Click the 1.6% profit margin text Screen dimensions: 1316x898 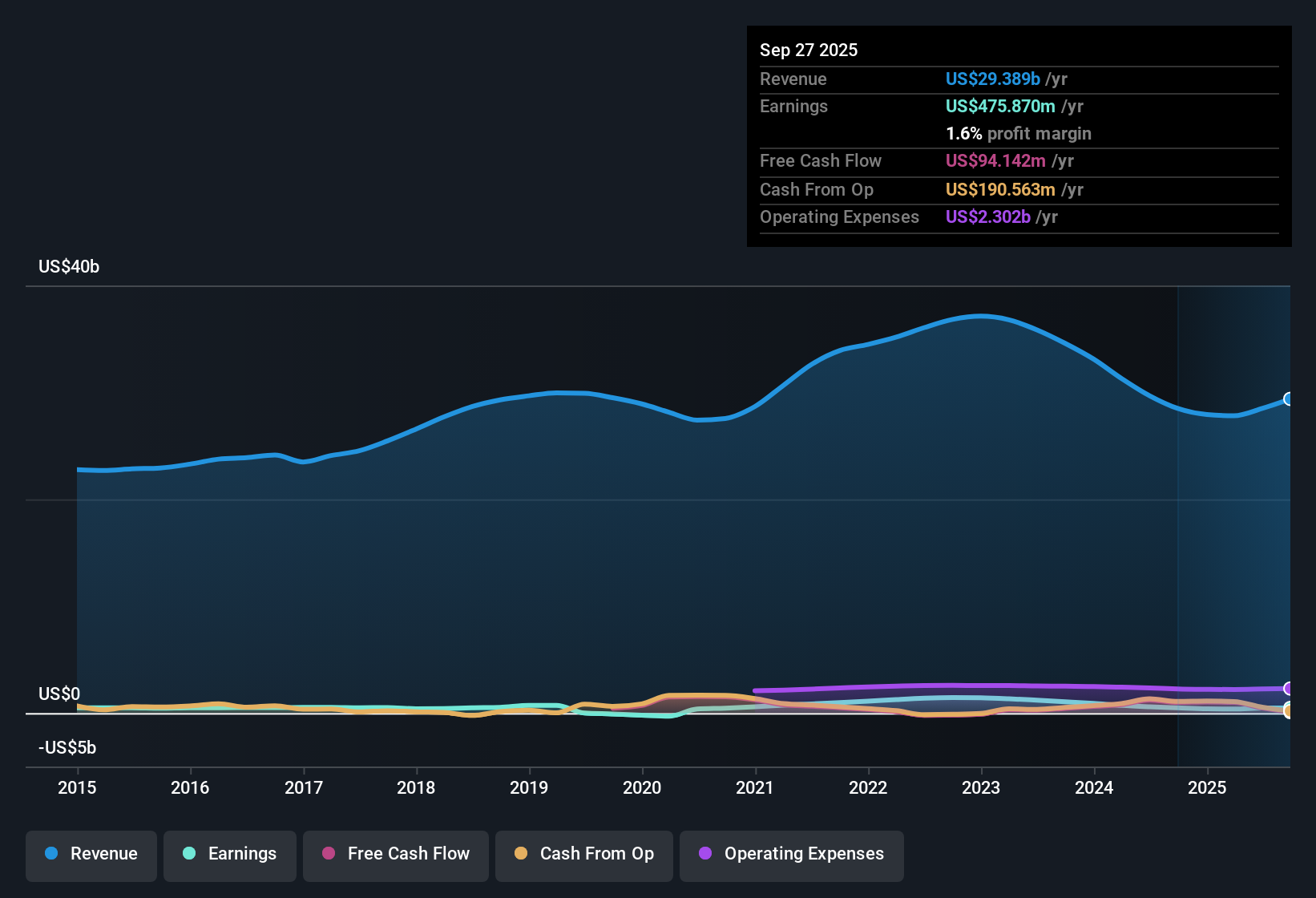[x=1018, y=133]
